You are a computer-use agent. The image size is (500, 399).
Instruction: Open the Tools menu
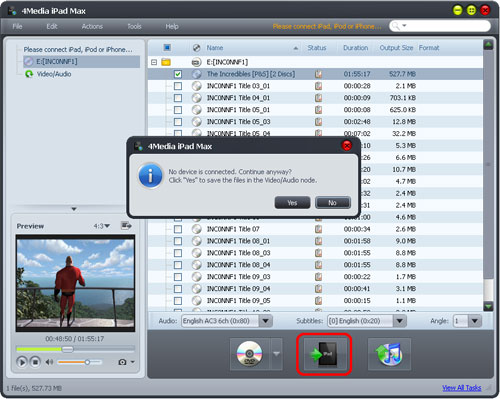click(134, 26)
